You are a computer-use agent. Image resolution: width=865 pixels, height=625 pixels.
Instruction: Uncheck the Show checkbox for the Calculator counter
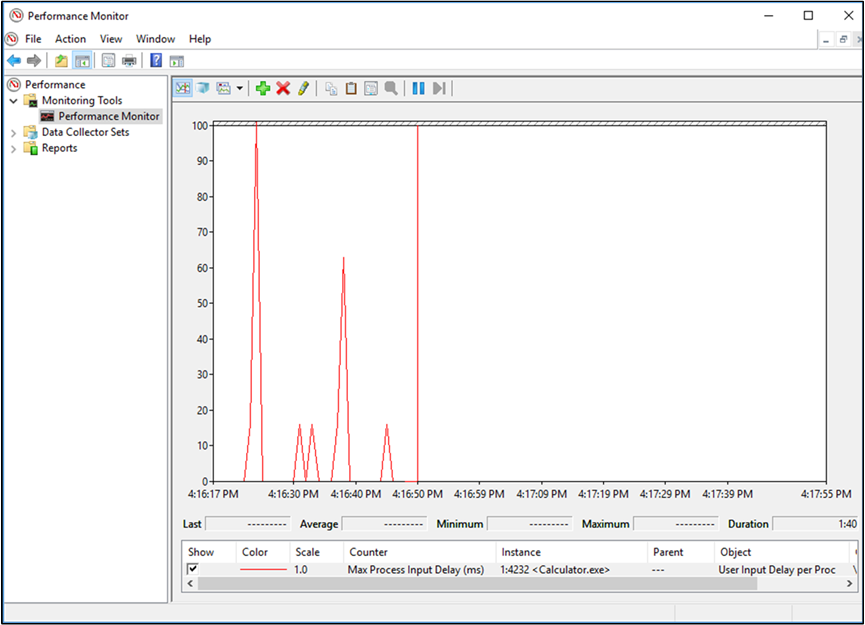point(192,569)
